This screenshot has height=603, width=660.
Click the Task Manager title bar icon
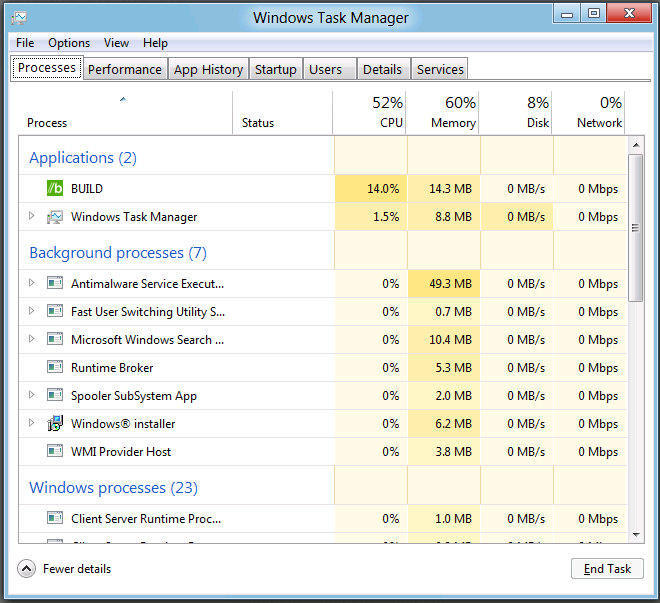tap(19, 18)
